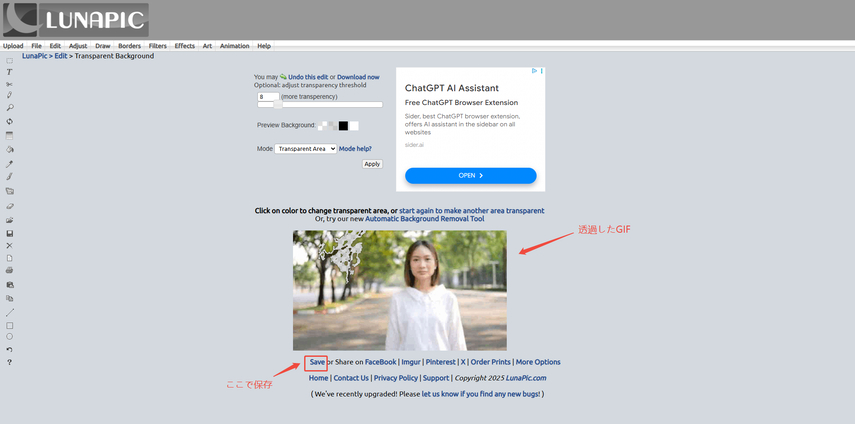Select the circle shape tool
The width and height of the screenshot is (855, 424).
click(x=9, y=337)
